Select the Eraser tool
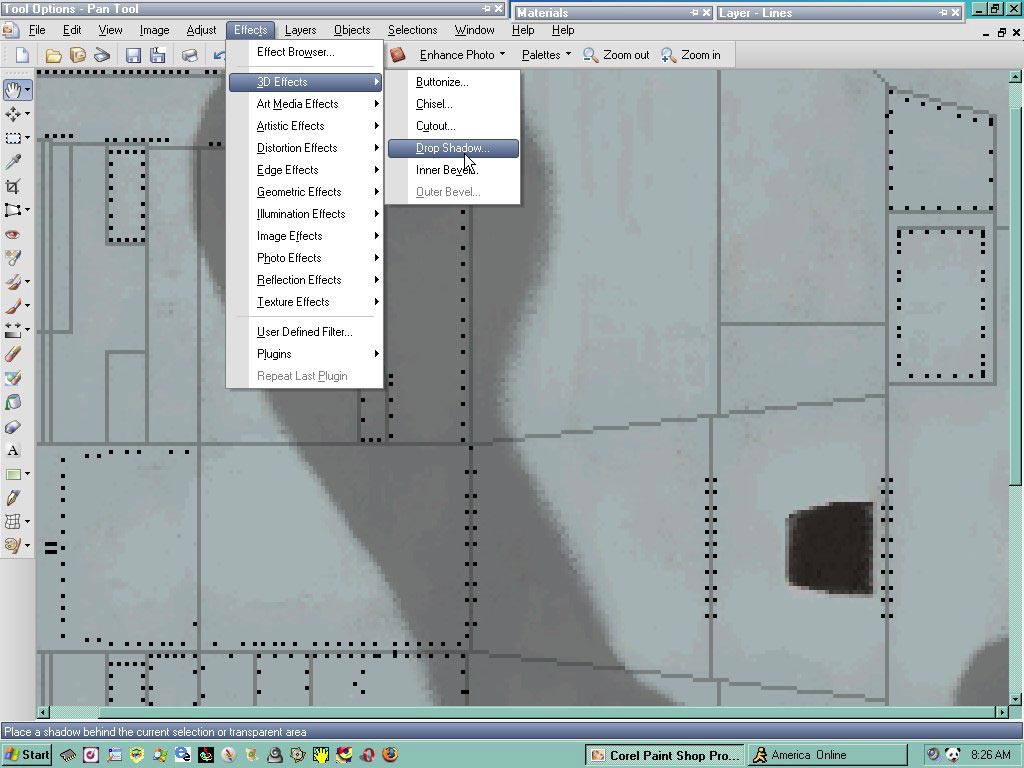 tap(13, 354)
